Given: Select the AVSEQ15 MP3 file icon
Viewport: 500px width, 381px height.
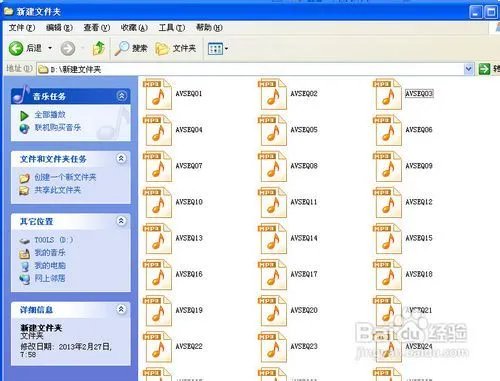Looking at the screenshot, I should 387,238.
